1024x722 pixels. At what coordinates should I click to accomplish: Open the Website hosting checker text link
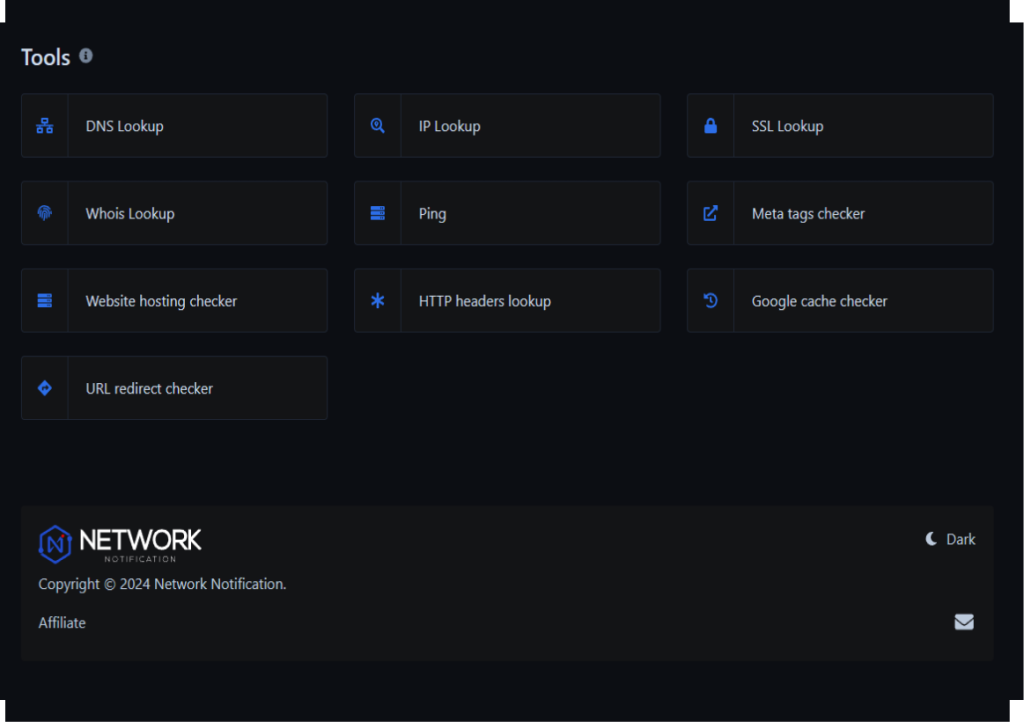pyautogui.click(x=161, y=301)
